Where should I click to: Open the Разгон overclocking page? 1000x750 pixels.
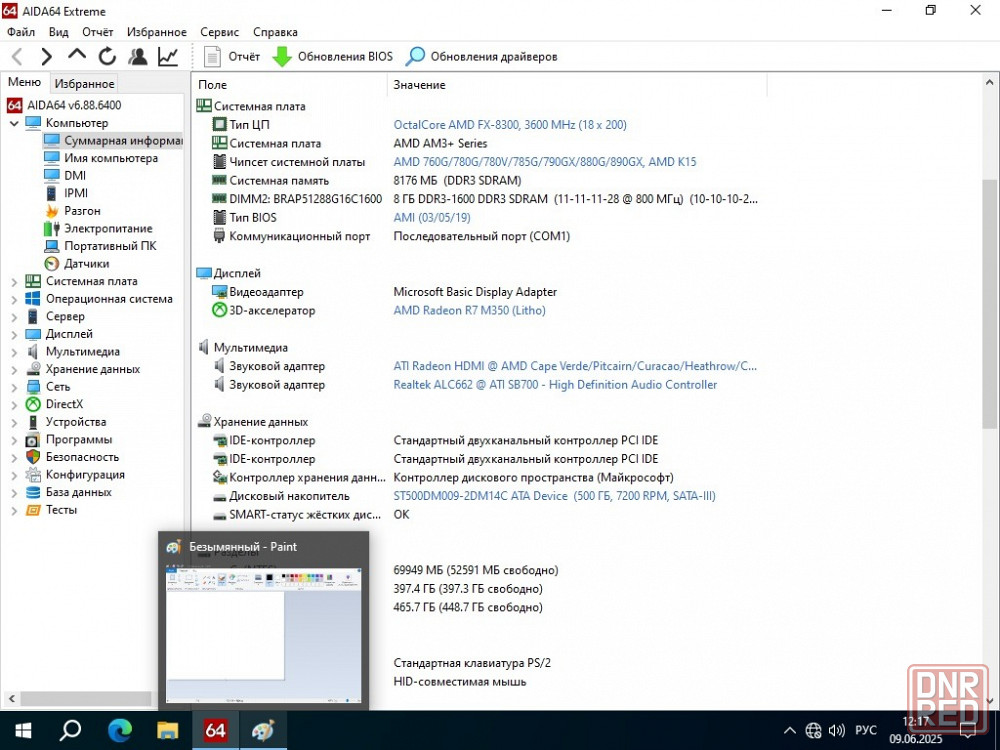(72, 210)
